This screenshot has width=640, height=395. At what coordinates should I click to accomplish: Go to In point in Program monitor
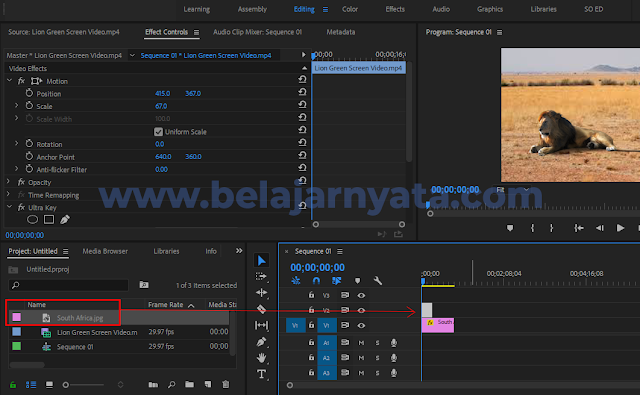pos(579,228)
